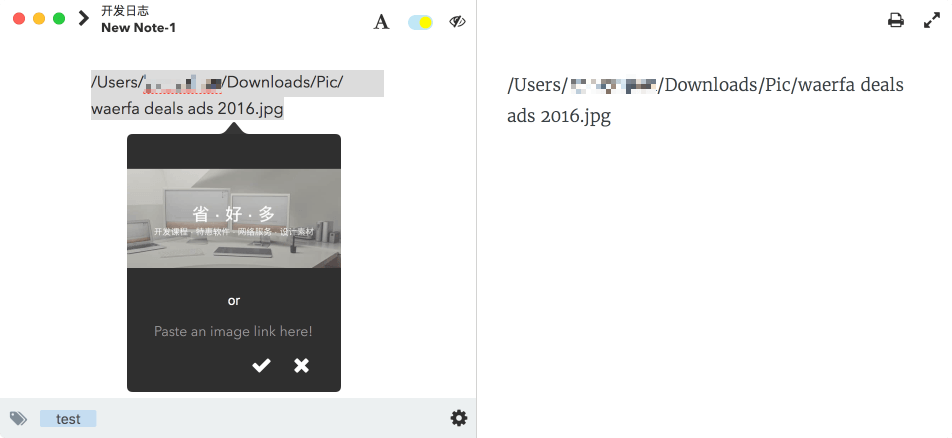
Task: Click the green zoom window button
Action: point(59,18)
